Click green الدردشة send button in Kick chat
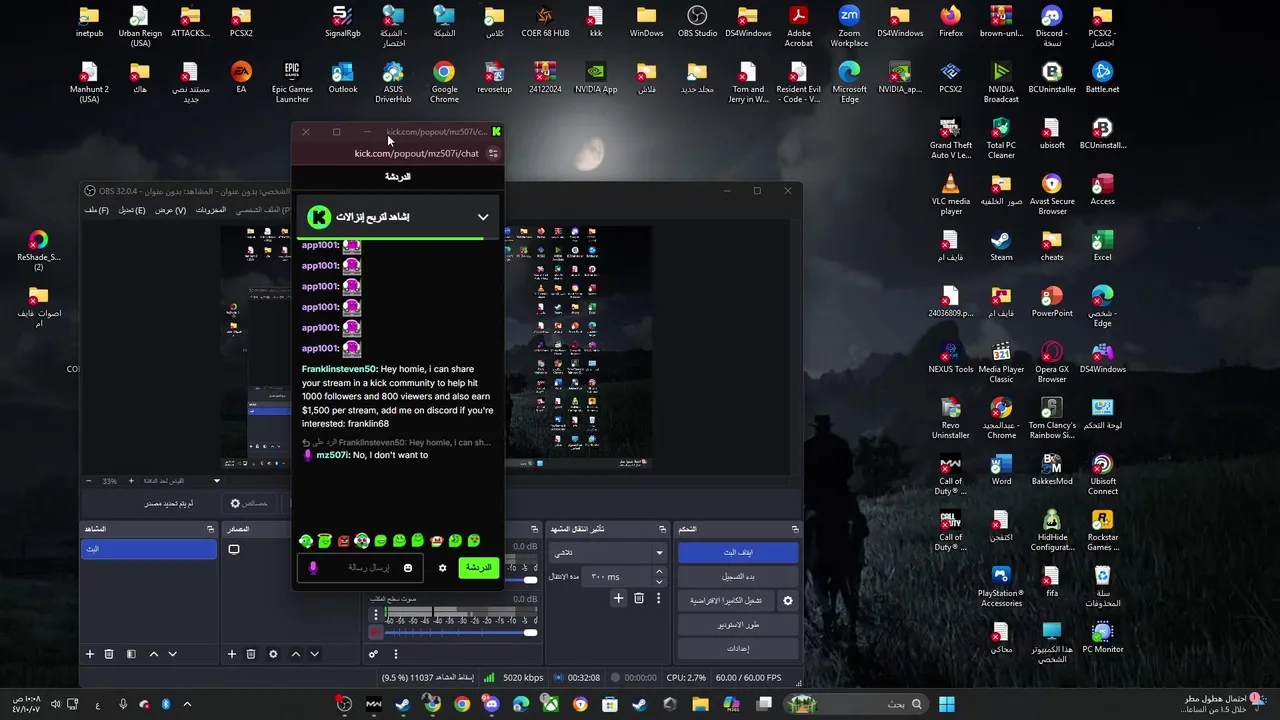The image size is (1280, 720). click(x=477, y=568)
